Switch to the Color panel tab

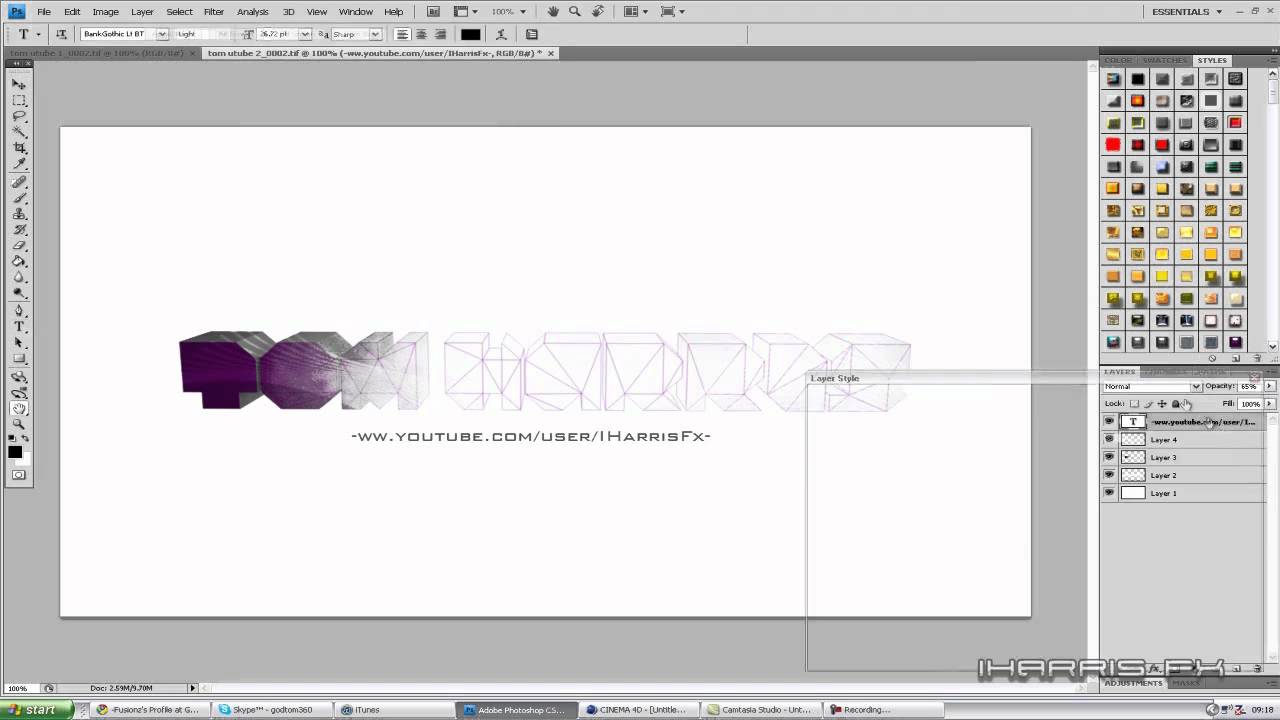pyautogui.click(x=1119, y=60)
